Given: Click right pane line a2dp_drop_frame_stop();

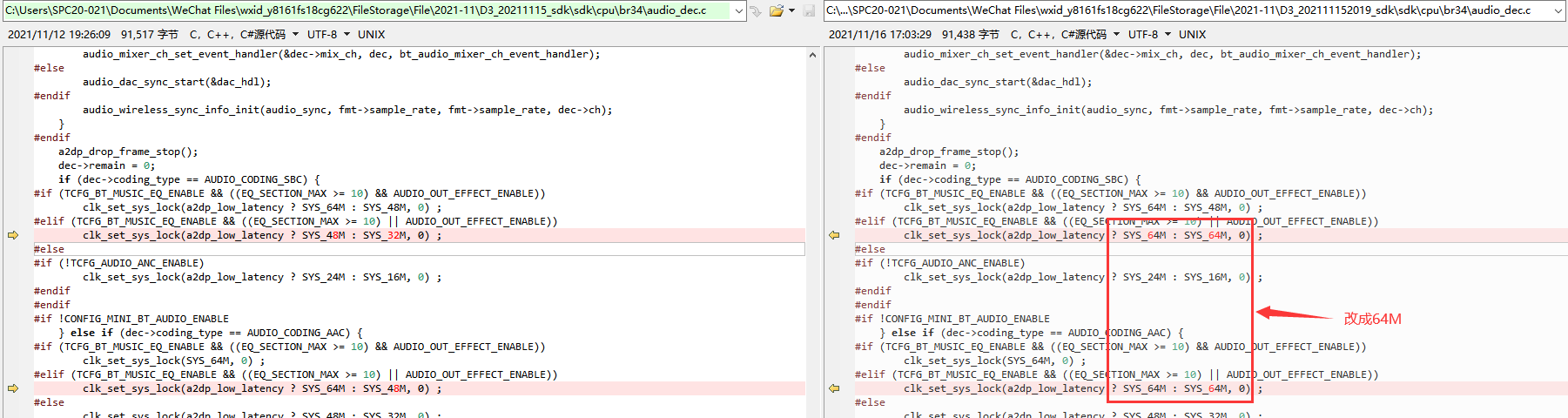Looking at the screenshot, I should [x=949, y=152].
